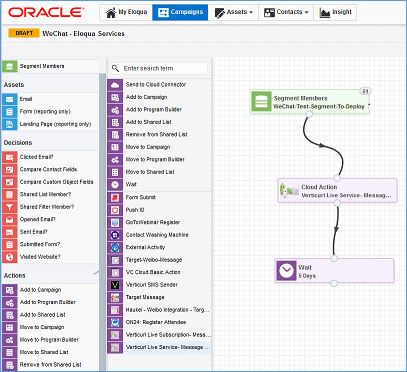Select the Shared Filter Member? funnel icon

(x=9, y=207)
